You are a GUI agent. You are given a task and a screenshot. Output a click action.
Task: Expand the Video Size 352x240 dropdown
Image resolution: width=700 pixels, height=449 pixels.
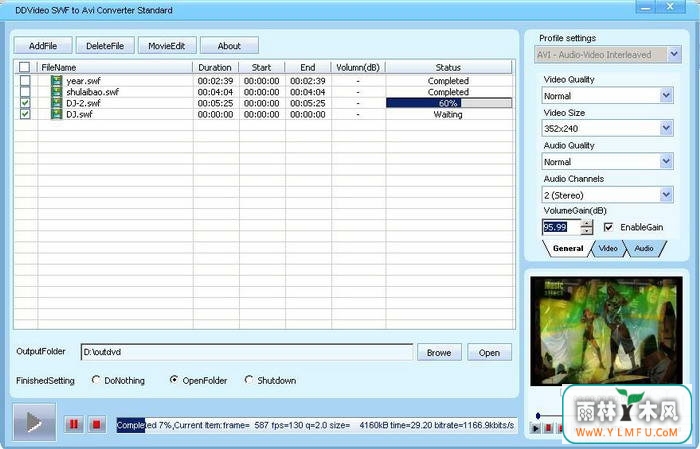coord(666,129)
